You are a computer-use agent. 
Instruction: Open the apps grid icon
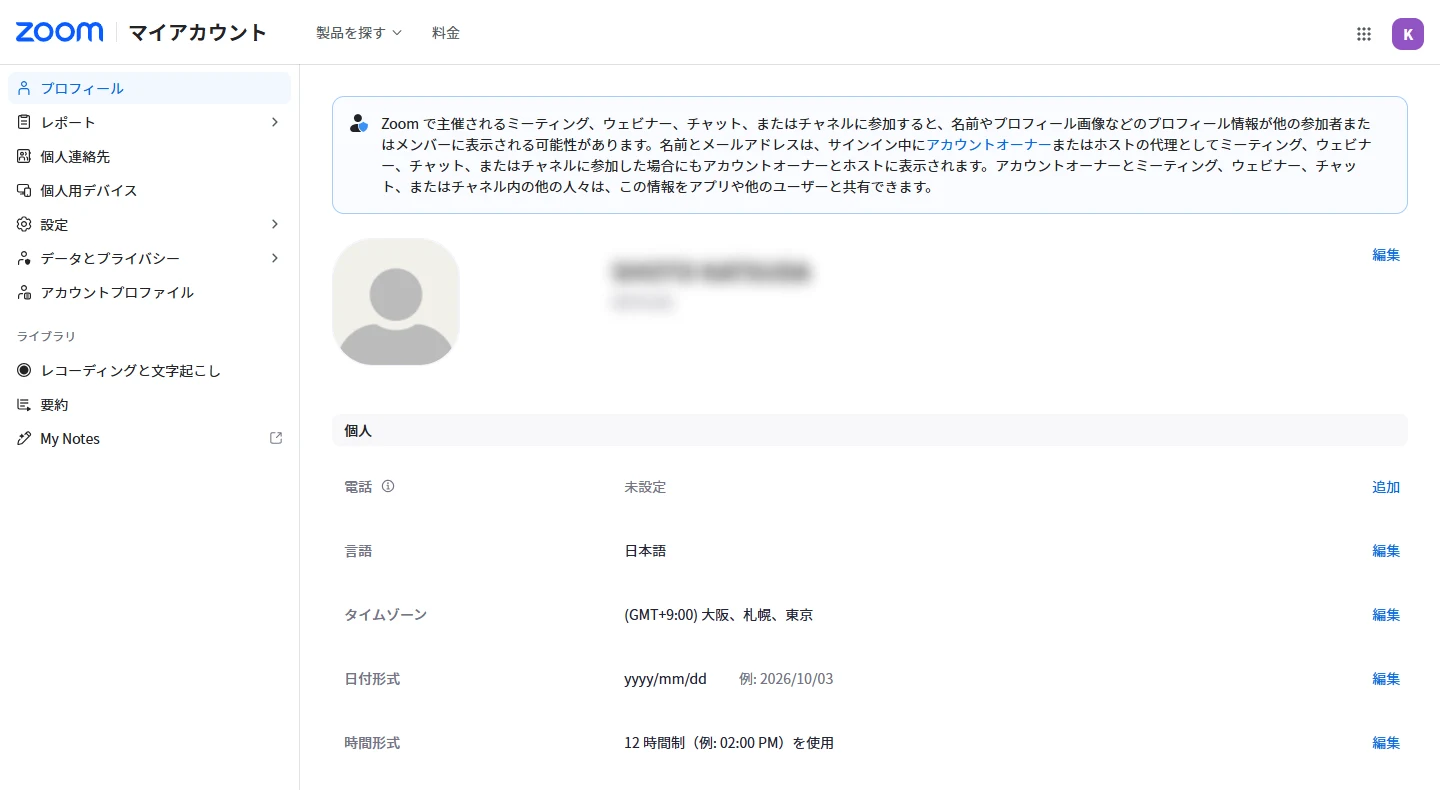pyautogui.click(x=1364, y=34)
